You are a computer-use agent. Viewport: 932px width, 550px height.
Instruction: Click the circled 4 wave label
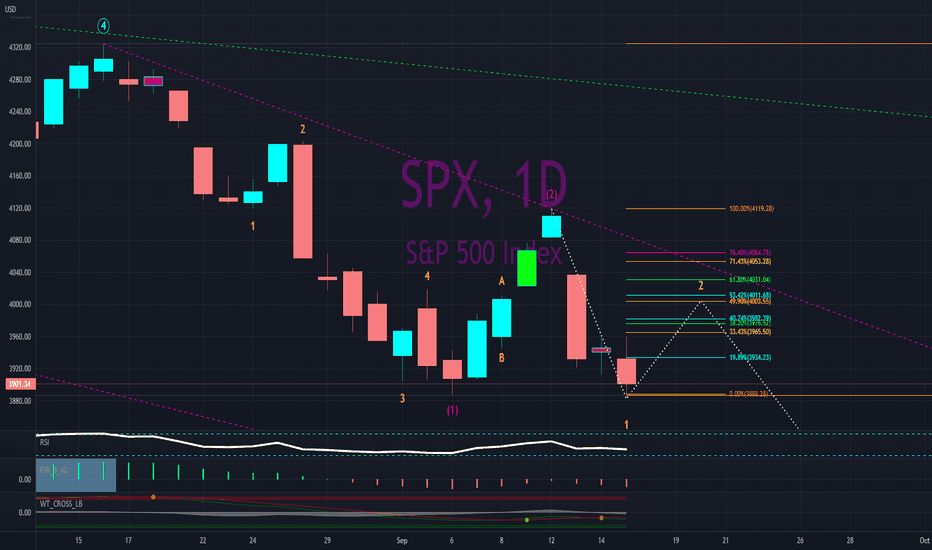click(103, 26)
